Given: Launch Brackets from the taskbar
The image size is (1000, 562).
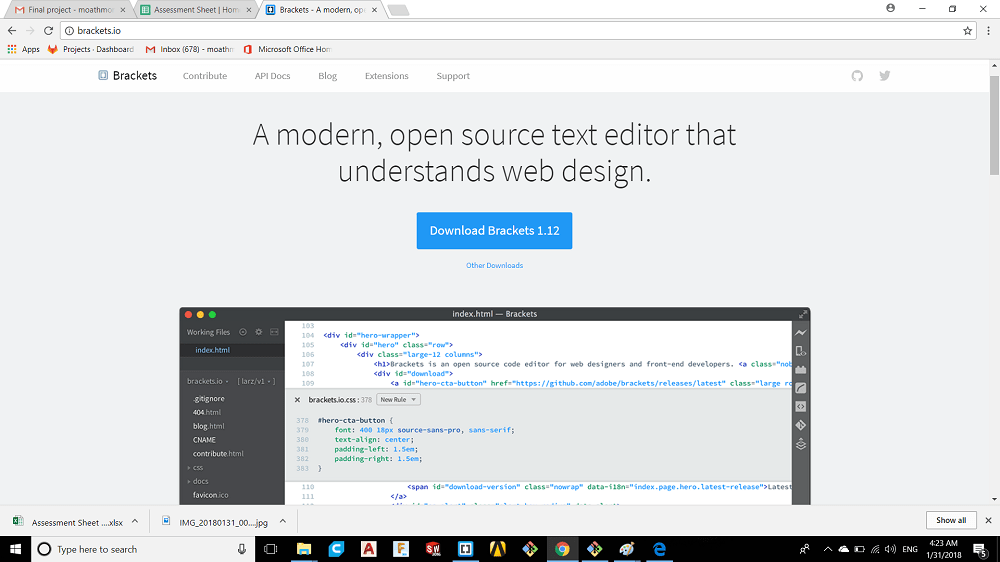Looking at the screenshot, I should point(466,549).
